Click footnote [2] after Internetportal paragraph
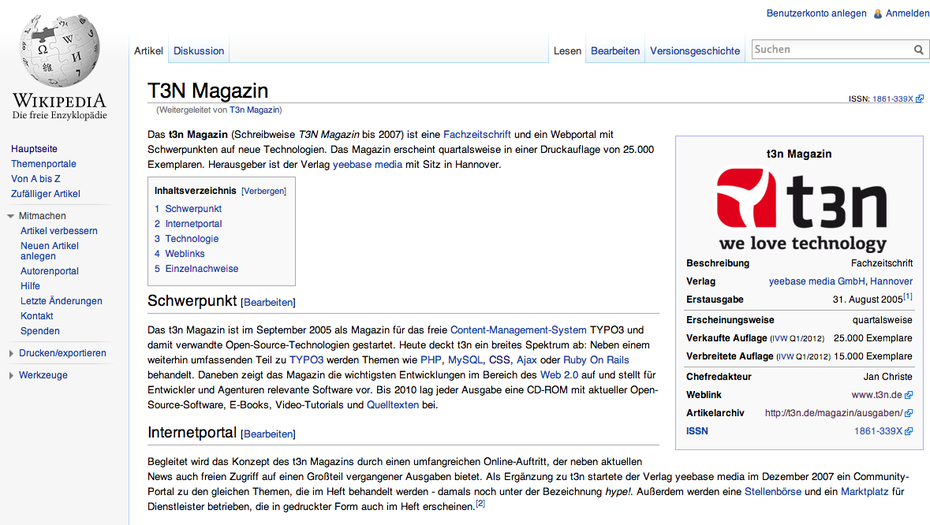Image resolution: width=930 pixels, height=525 pixels. [x=480, y=504]
